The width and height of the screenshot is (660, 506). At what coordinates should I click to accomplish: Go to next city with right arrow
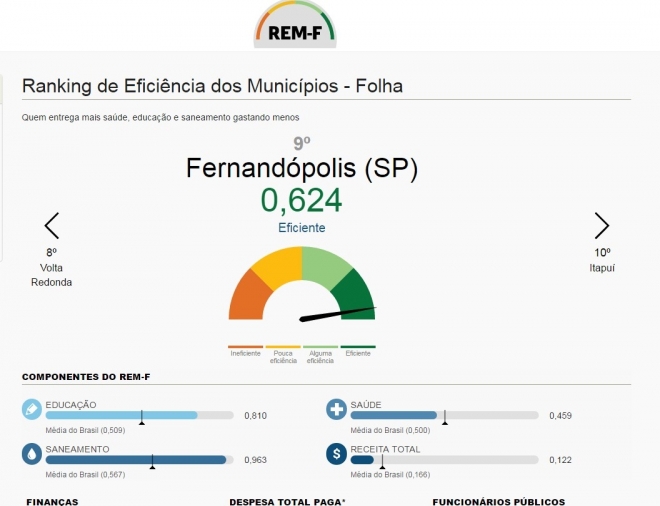click(x=601, y=225)
